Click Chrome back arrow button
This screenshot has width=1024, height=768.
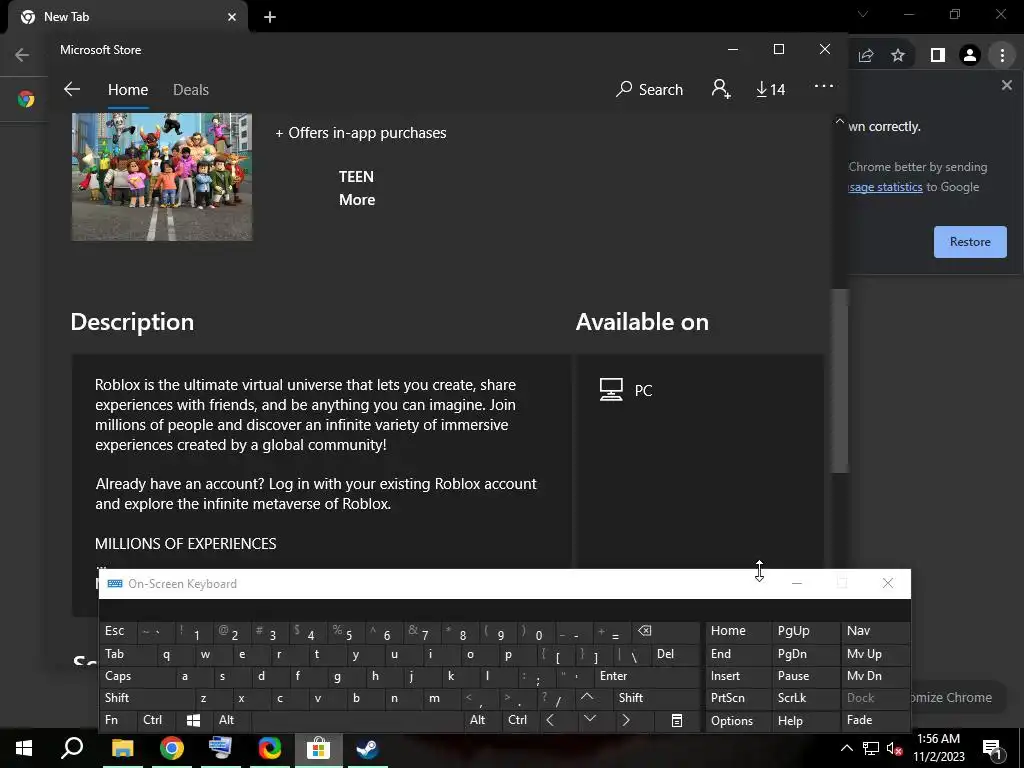[22, 55]
